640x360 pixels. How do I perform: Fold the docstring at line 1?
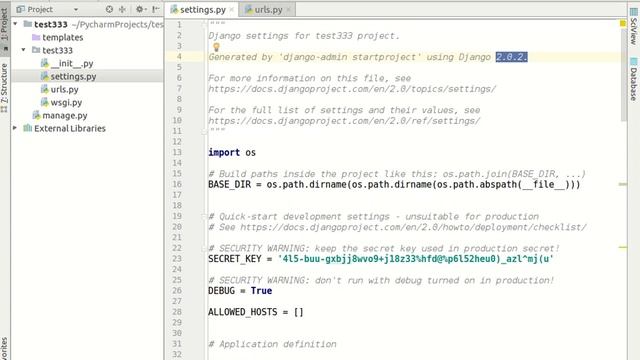pos(204,24)
